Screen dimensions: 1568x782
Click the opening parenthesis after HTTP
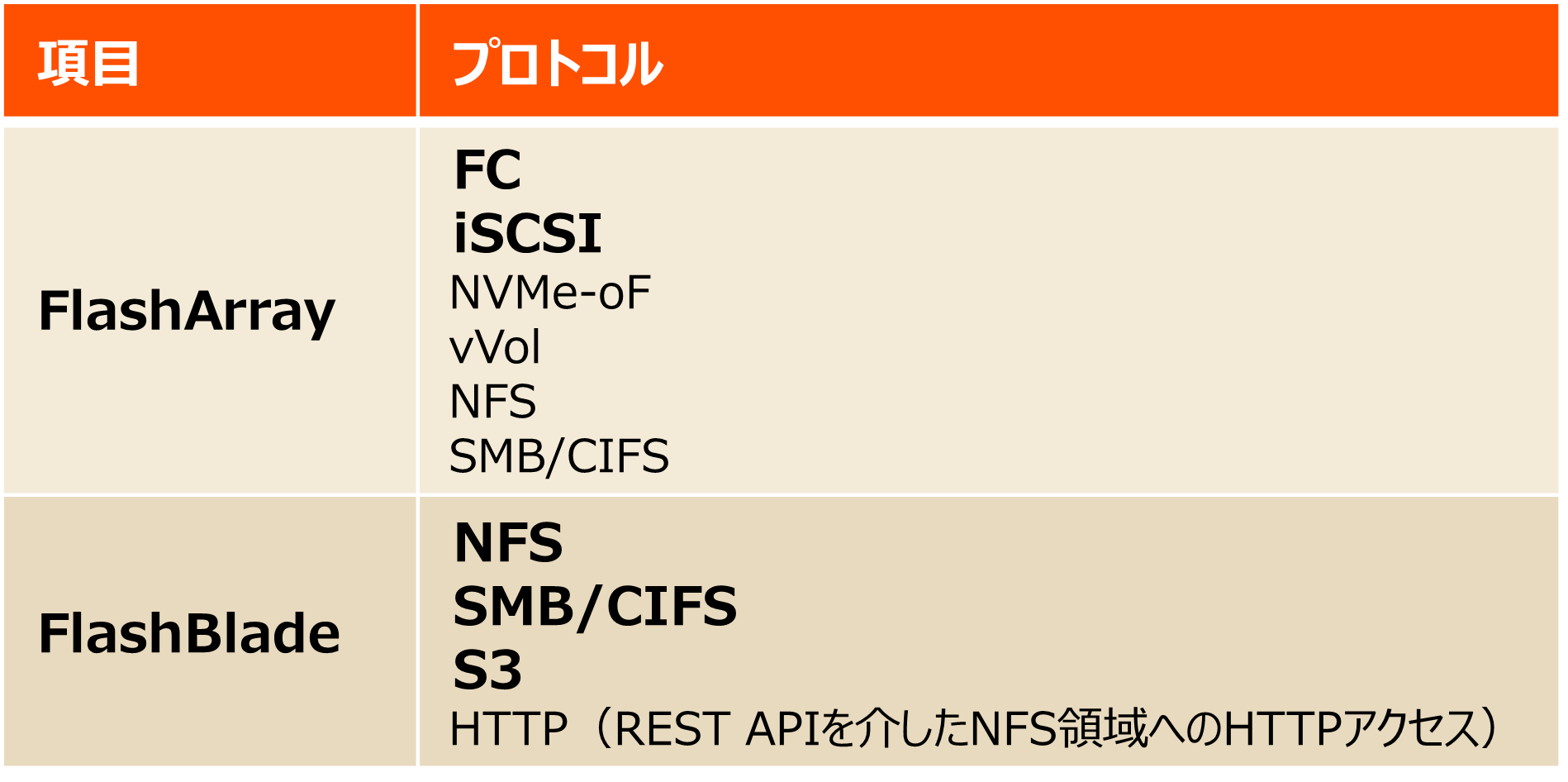coord(601,729)
